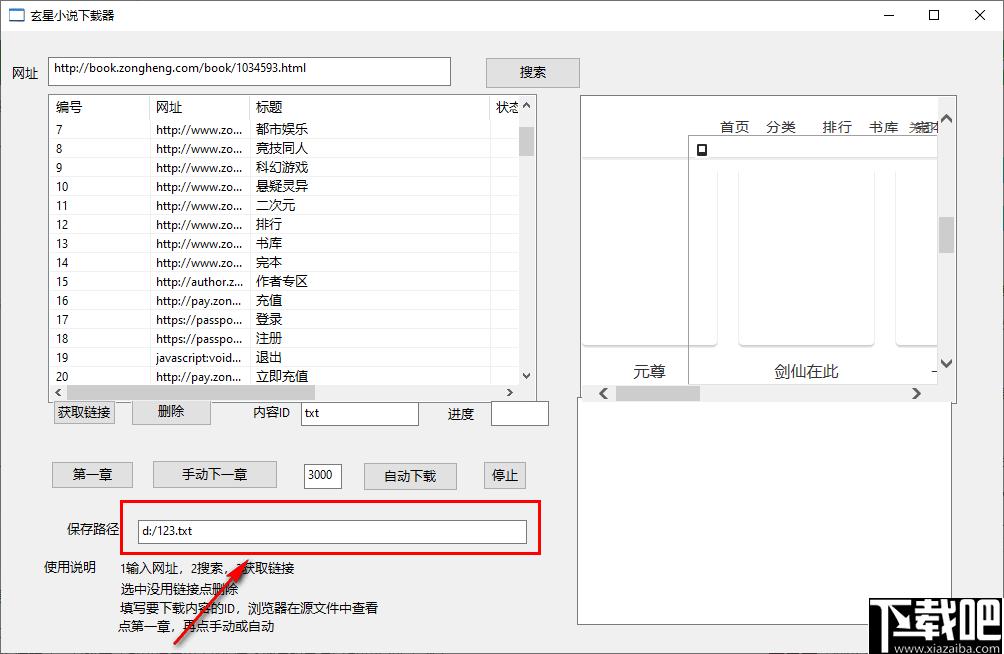Close the 玄星小说下载器 window
Screen dimensions: 1004x654
tap(980, 15)
